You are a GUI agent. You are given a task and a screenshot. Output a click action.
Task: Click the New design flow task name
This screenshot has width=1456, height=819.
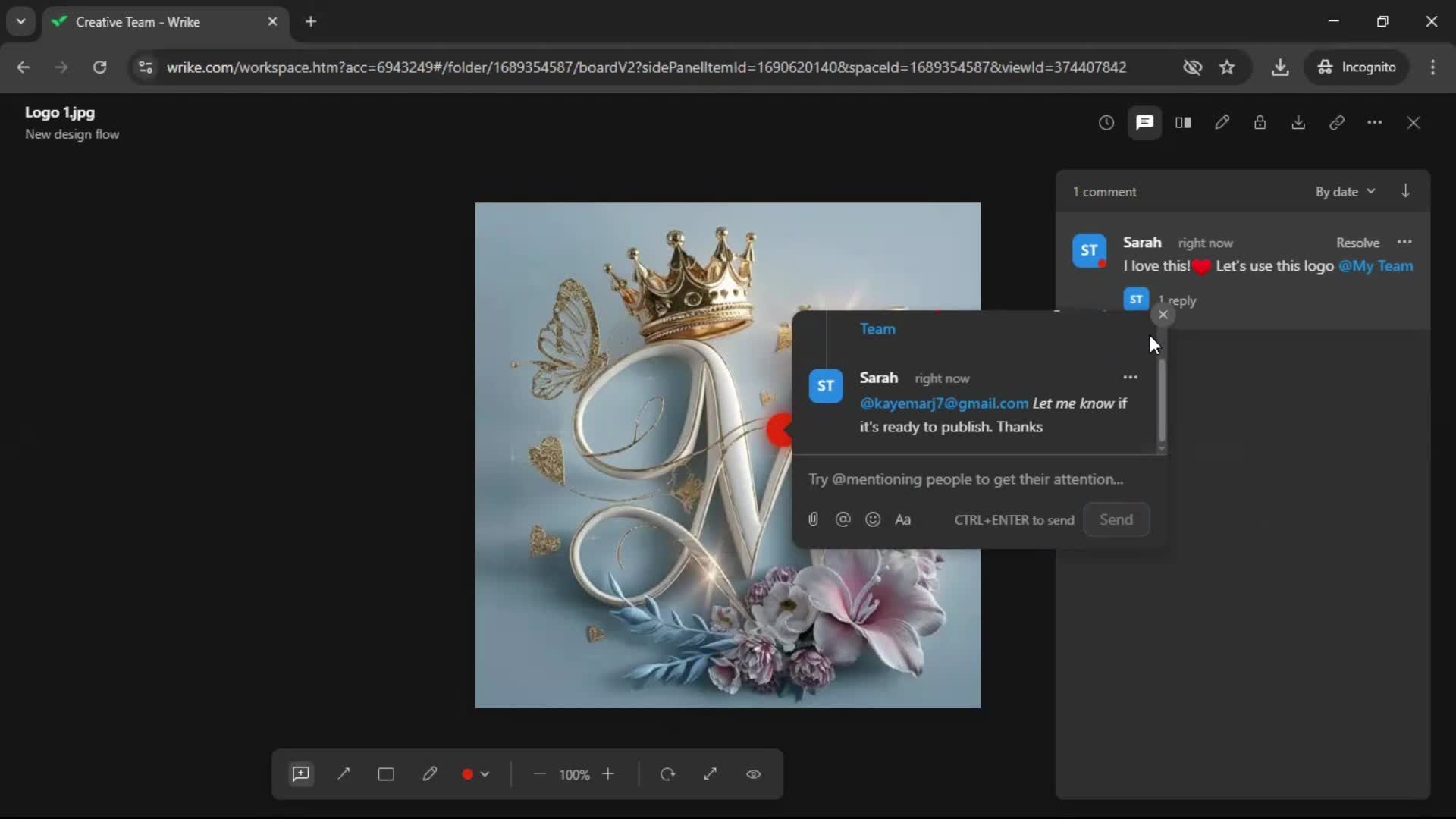(x=72, y=134)
